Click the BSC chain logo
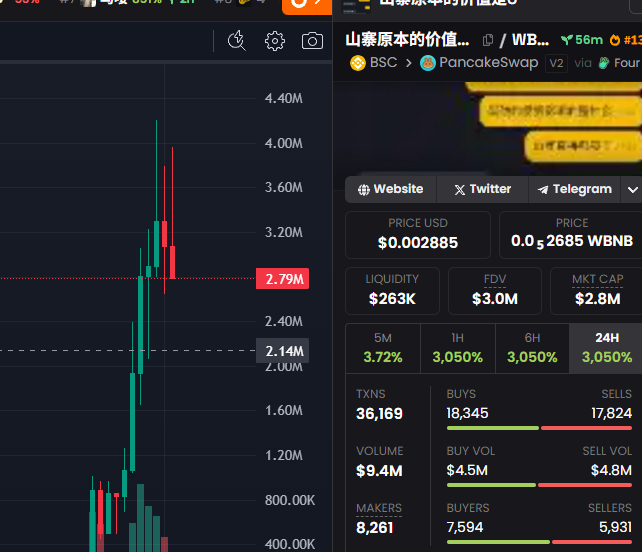Screen dimensions: 642x552 click(x=358, y=63)
